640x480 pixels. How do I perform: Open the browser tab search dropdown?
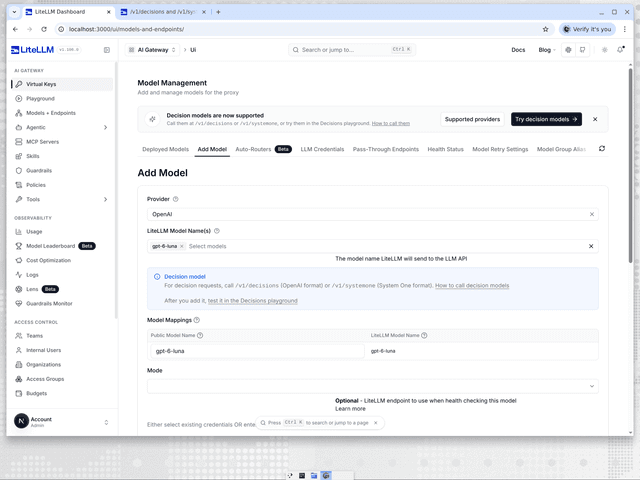click(14, 12)
